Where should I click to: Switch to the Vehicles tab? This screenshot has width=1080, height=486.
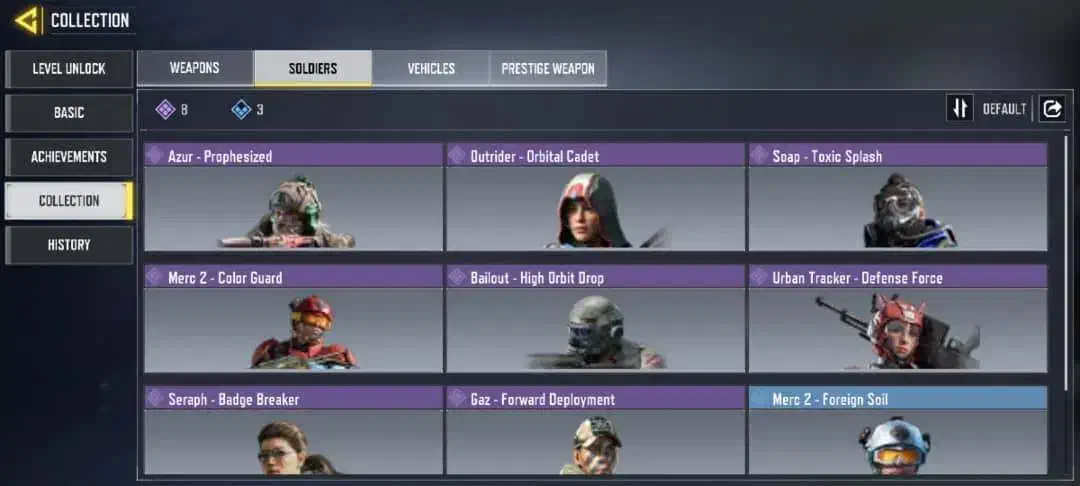[430, 68]
